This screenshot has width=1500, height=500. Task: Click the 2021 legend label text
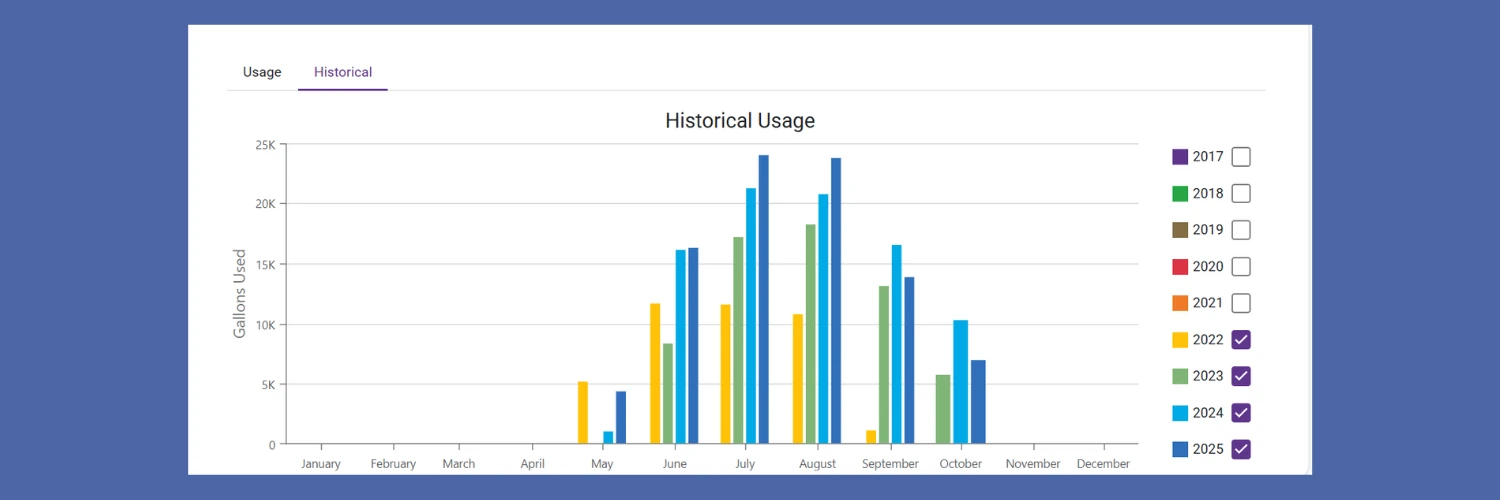click(x=1208, y=303)
